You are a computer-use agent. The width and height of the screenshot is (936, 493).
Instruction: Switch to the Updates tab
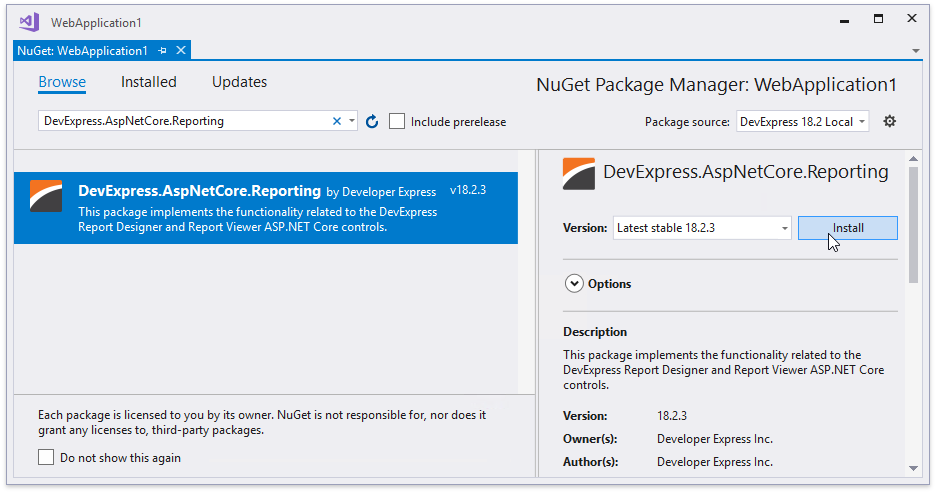[239, 82]
